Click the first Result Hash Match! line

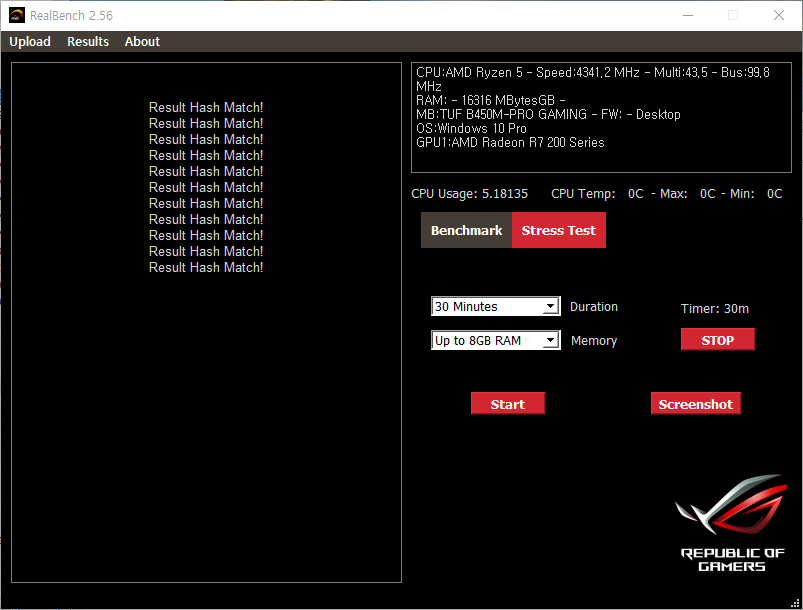click(x=206, y=108)
